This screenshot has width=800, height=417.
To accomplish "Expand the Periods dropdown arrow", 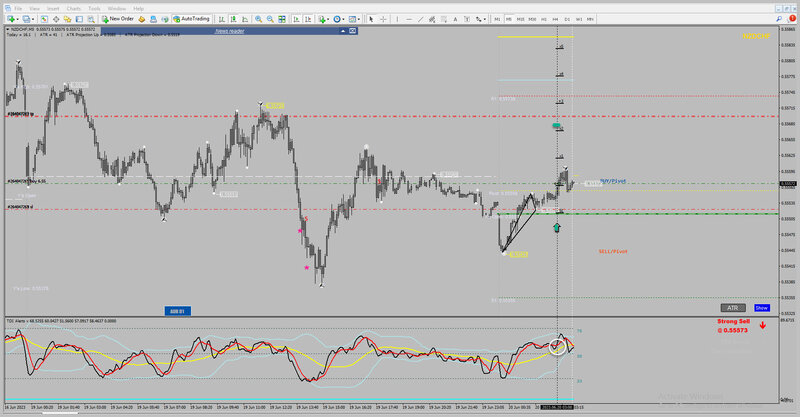I will [343, 19].
